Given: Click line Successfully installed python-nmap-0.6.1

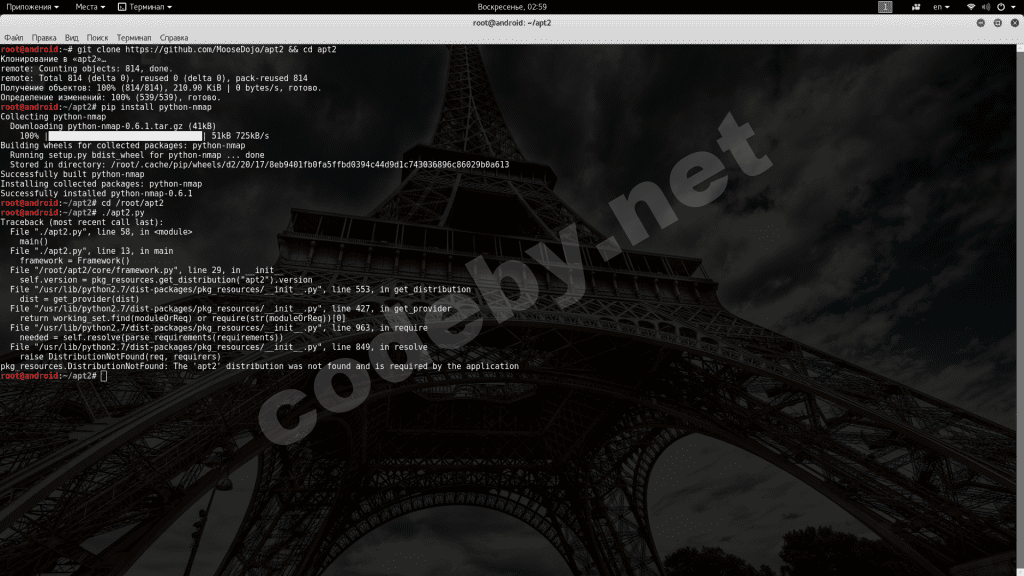Looking at the screenshot, I should point(96,193).
